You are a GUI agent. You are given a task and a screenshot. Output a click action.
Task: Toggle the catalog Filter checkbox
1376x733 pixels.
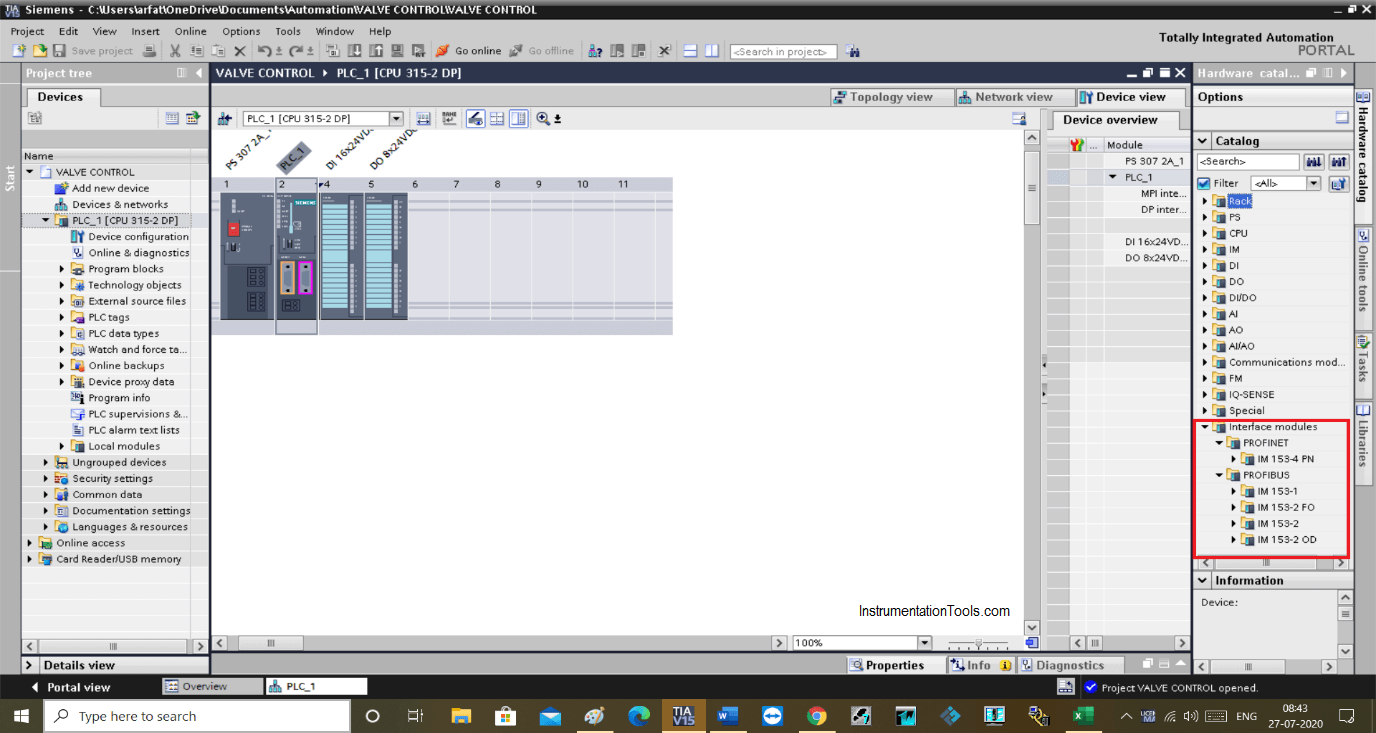pyautogui.click(x=1204, y=183)
